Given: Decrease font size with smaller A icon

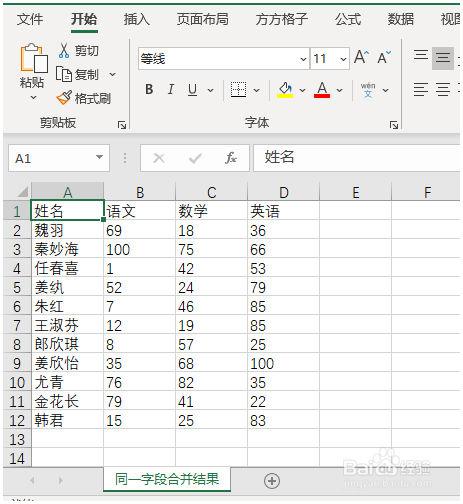Looking at the screenshot, I should tap(384, 58).
